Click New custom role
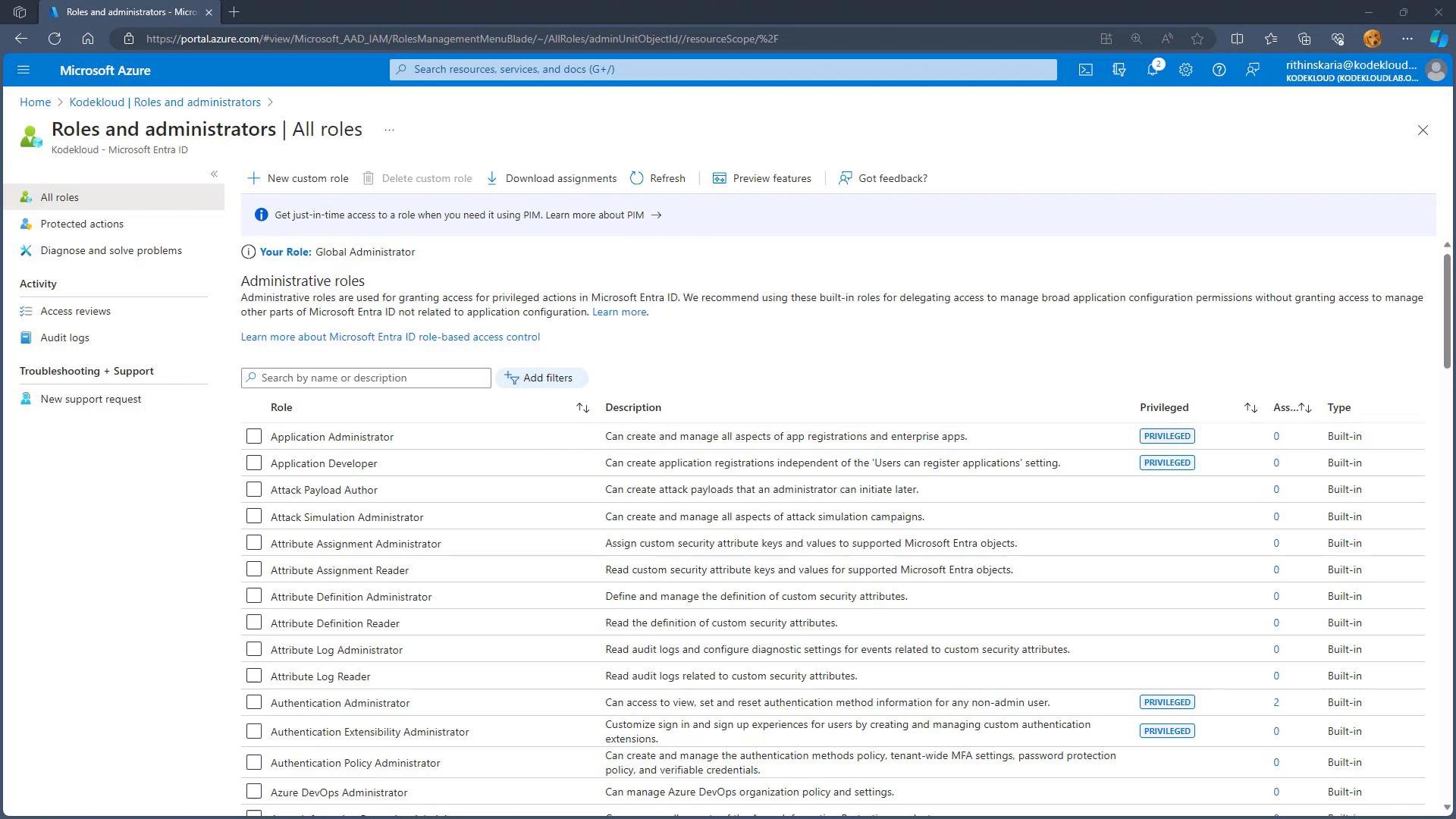This screenshot has height=819, width=1456. 298,178
